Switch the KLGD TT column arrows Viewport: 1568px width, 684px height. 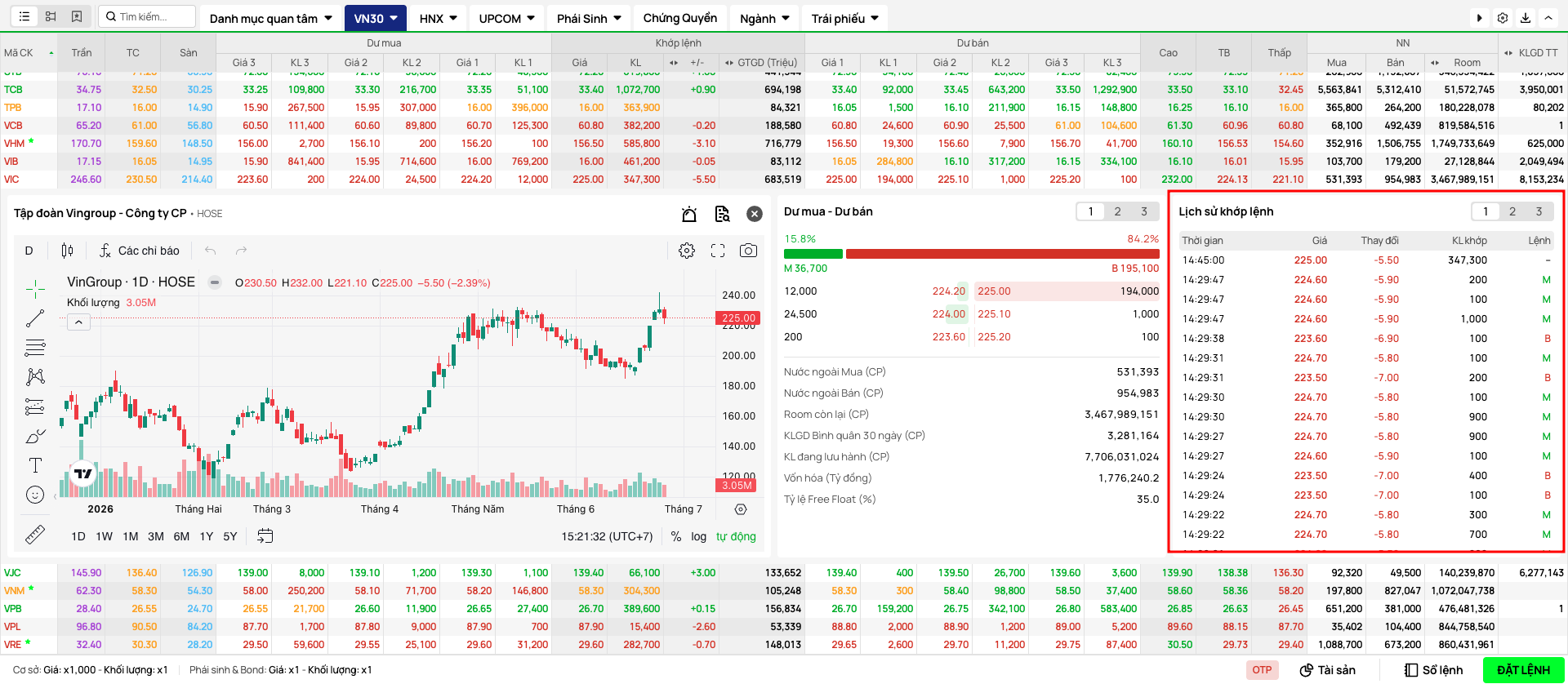pos(1508,53)
